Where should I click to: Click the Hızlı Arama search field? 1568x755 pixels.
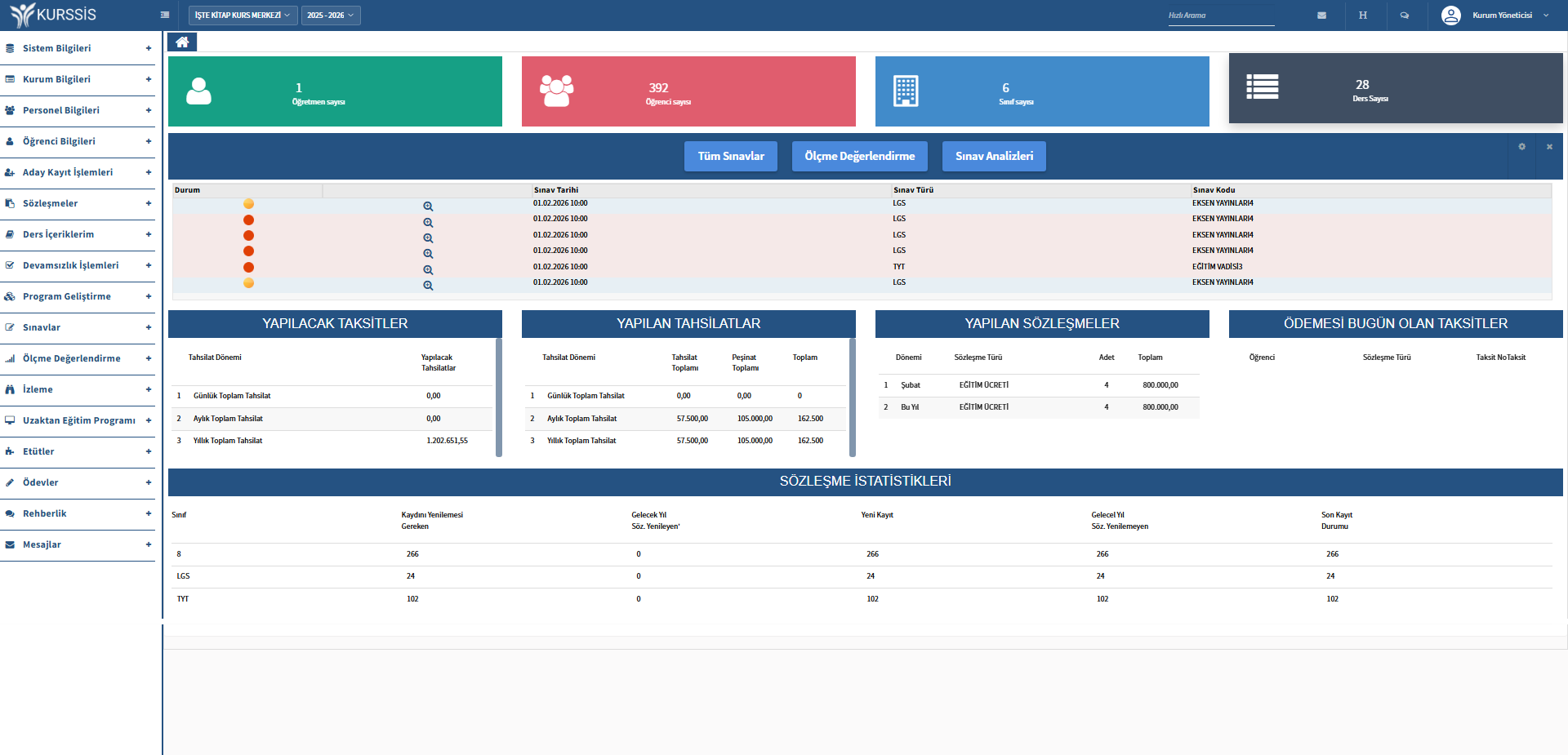coord(1220,16)
